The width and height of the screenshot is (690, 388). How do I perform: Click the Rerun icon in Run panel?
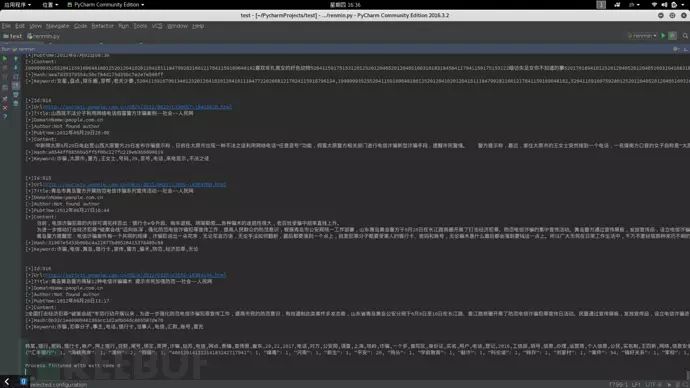(x=5, y=58)
